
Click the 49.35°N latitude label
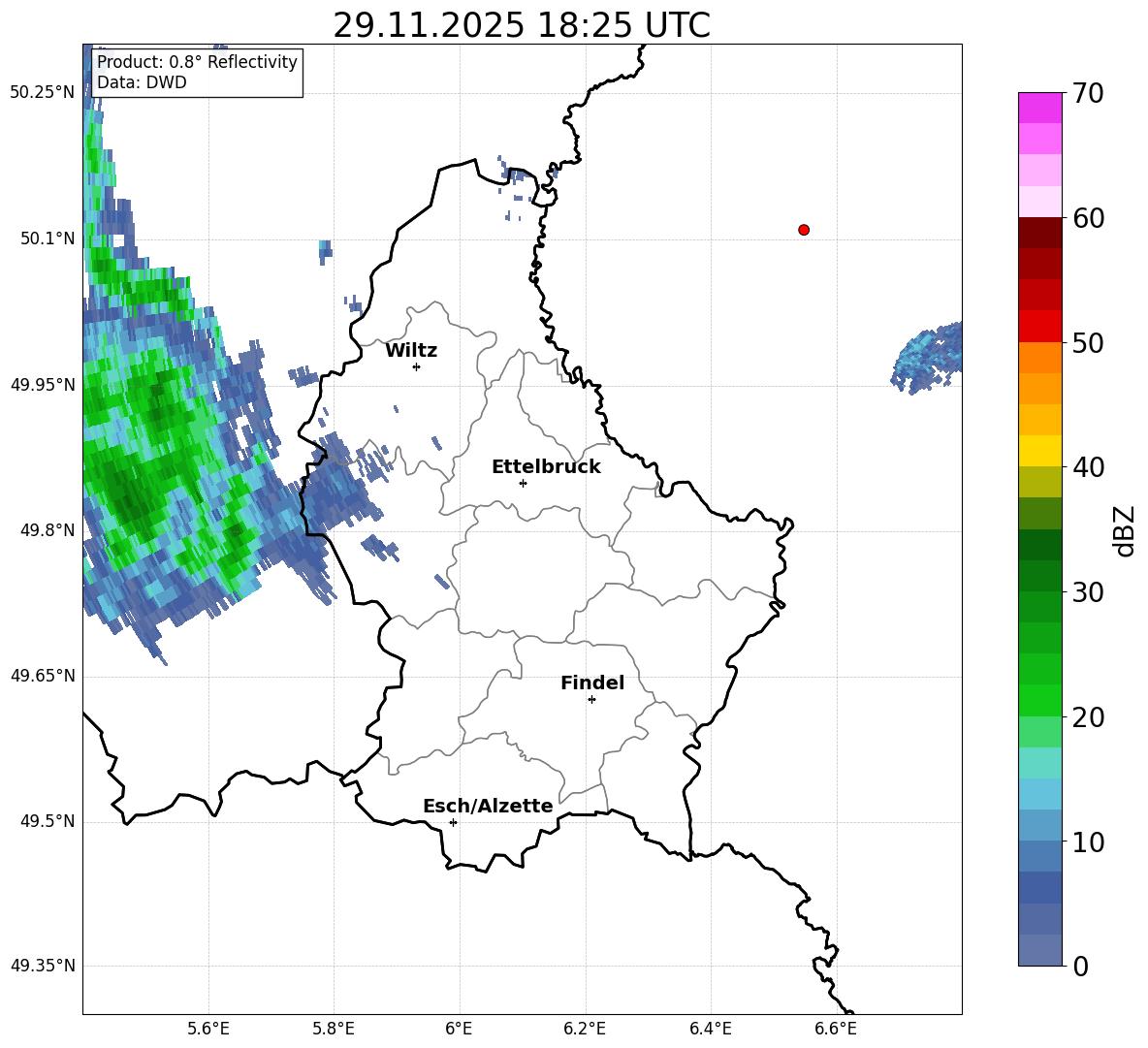pos(43,966)
